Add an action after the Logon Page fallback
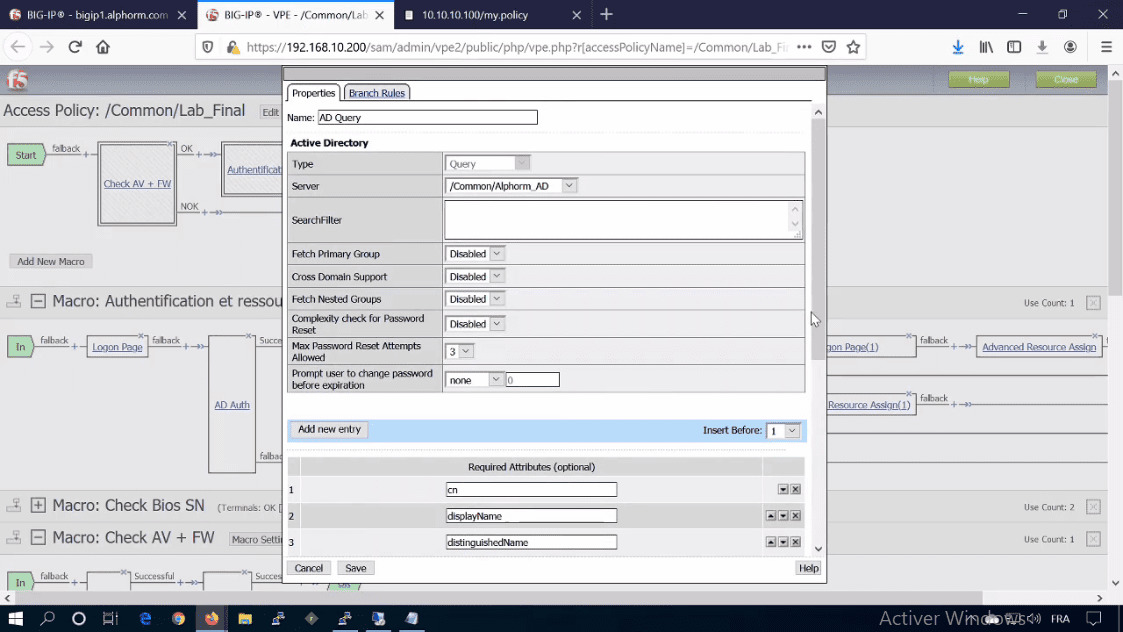This screenshot has width=1123, height=632. (x=186, y=347)
